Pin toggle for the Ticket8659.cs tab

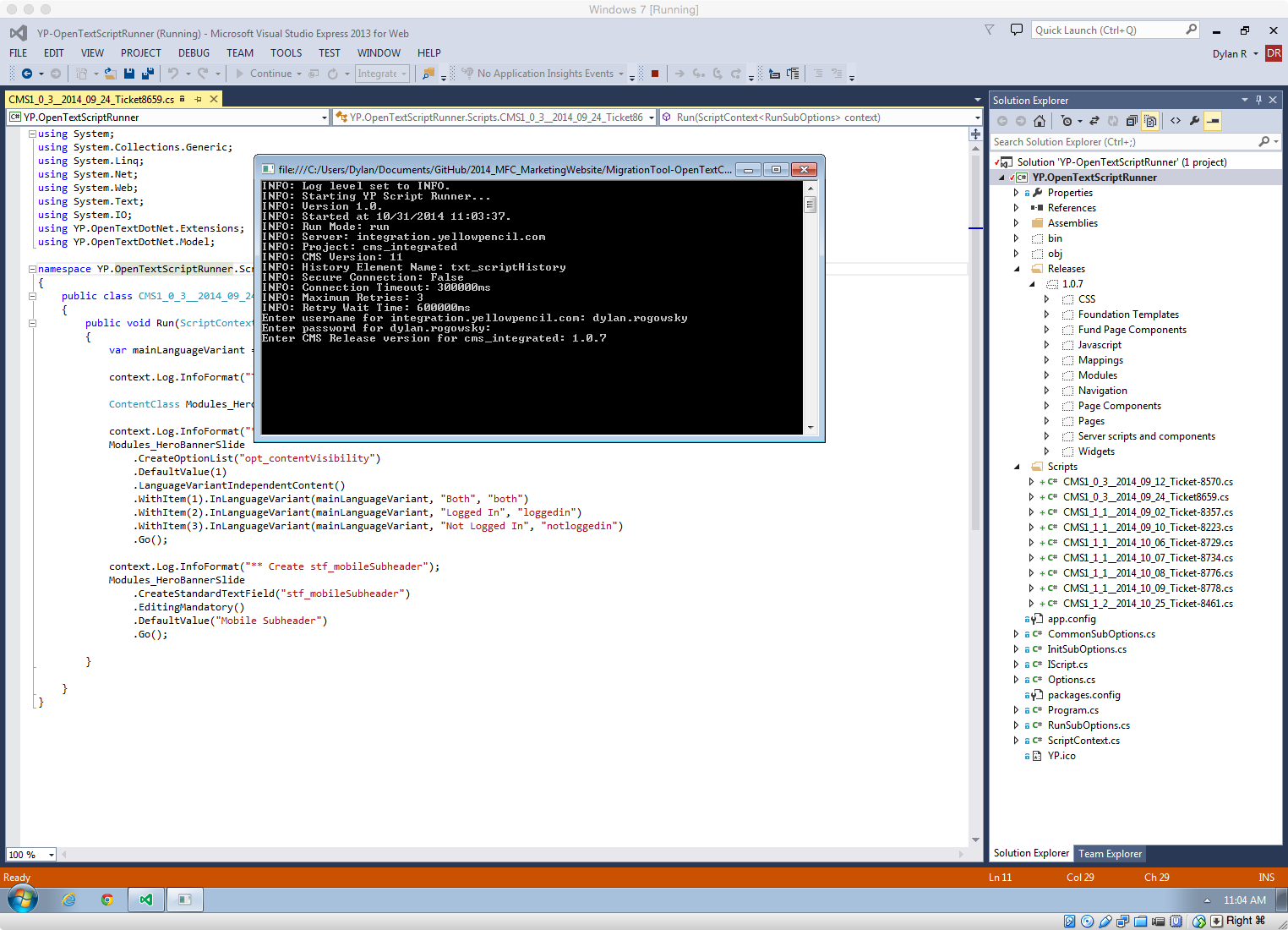click(x=198, y=99)
